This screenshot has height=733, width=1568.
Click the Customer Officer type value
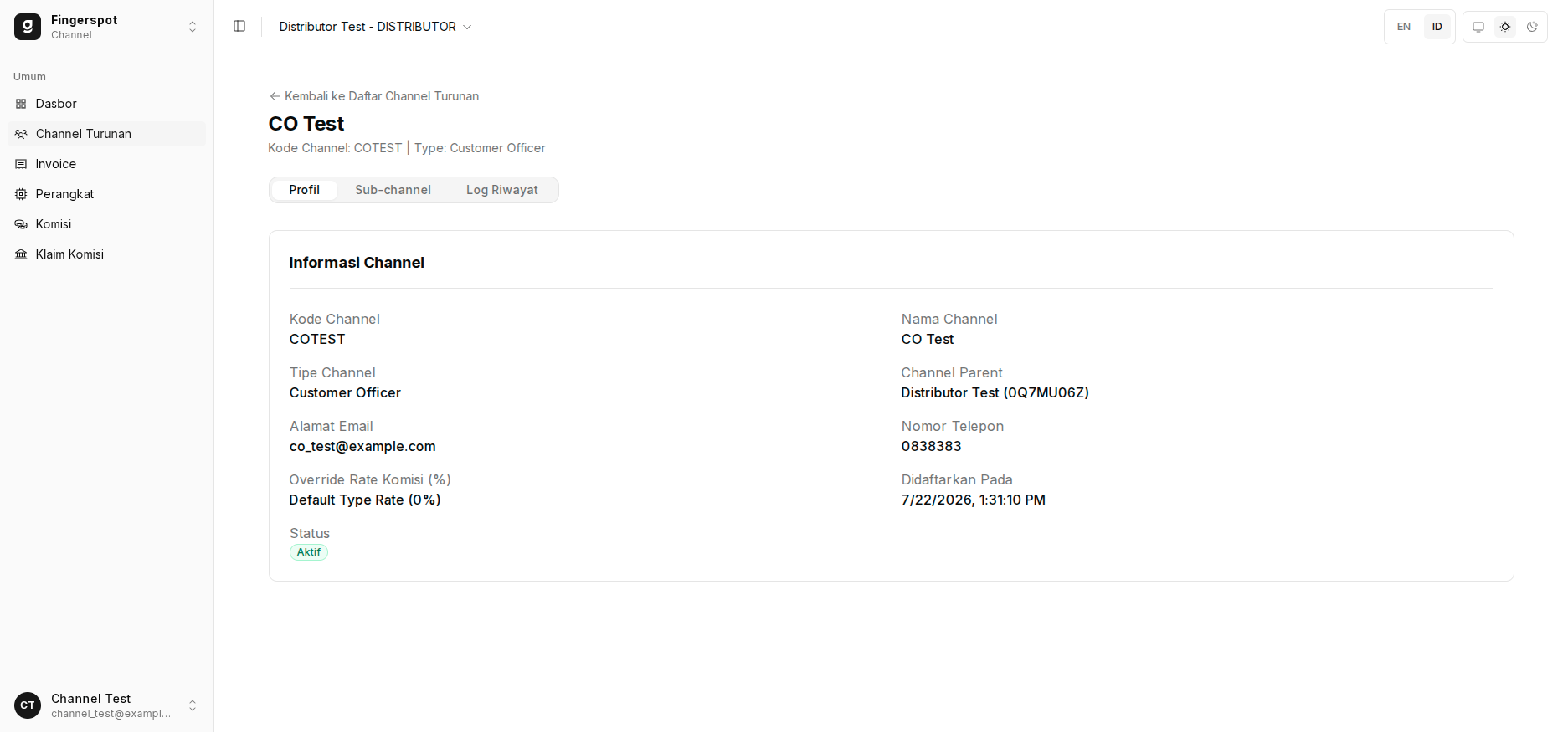point(345,393)
